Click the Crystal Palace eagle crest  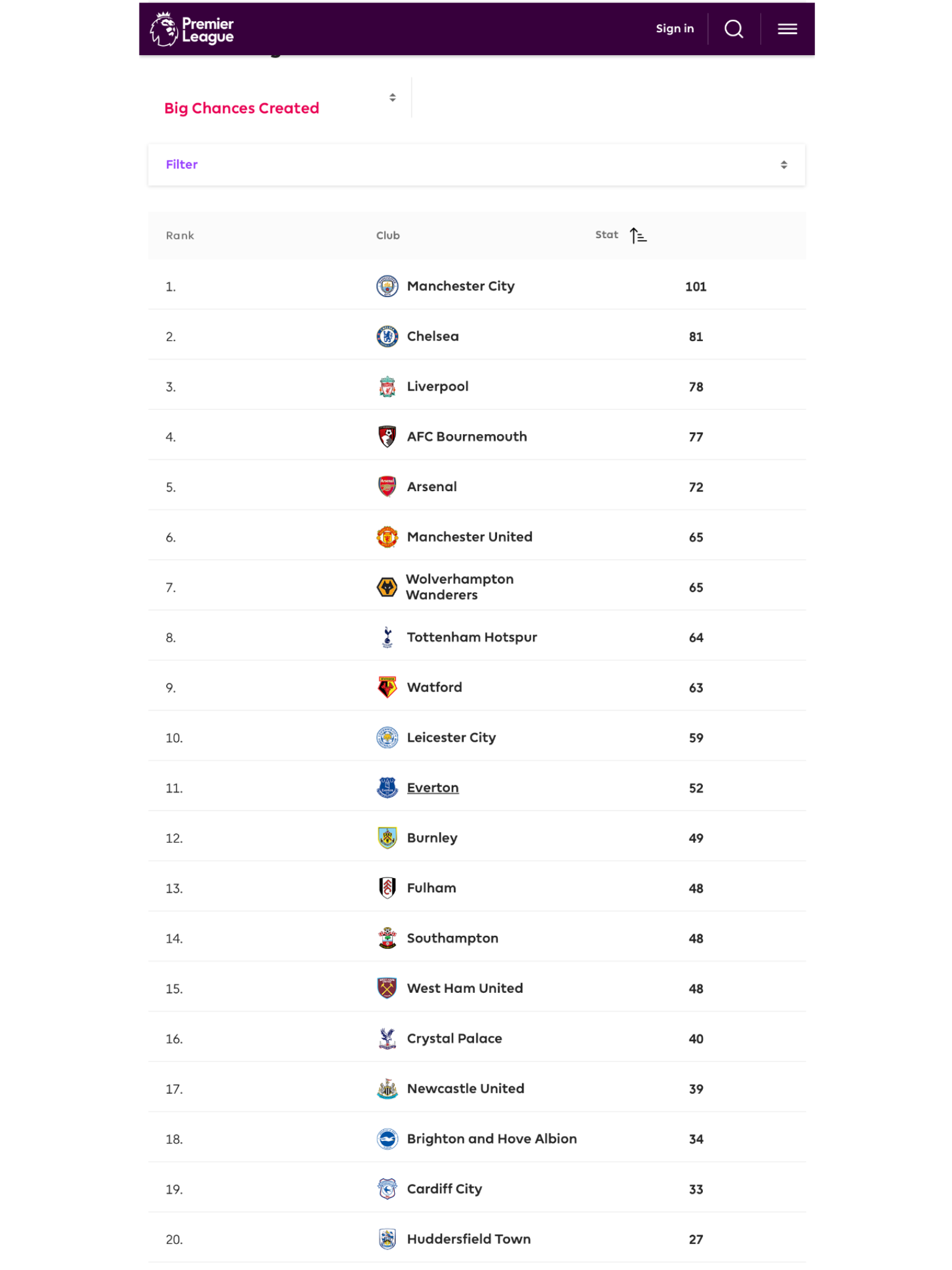click(x=387, y=1039)
